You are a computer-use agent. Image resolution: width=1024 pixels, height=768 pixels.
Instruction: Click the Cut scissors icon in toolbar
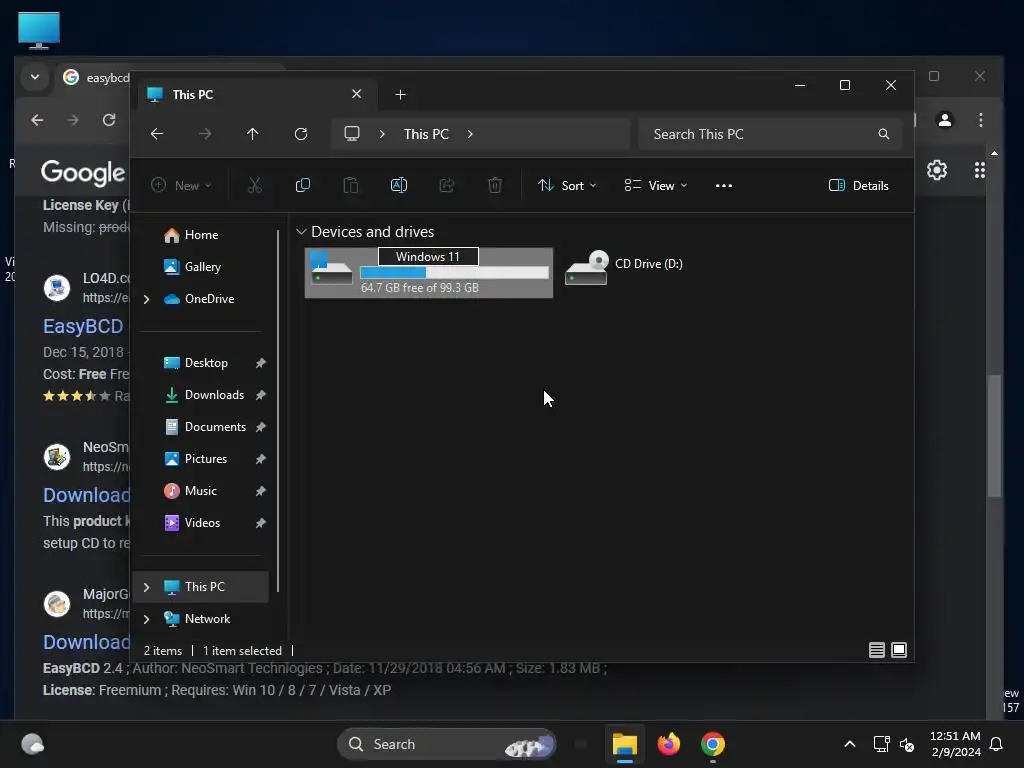coord(255,185)
